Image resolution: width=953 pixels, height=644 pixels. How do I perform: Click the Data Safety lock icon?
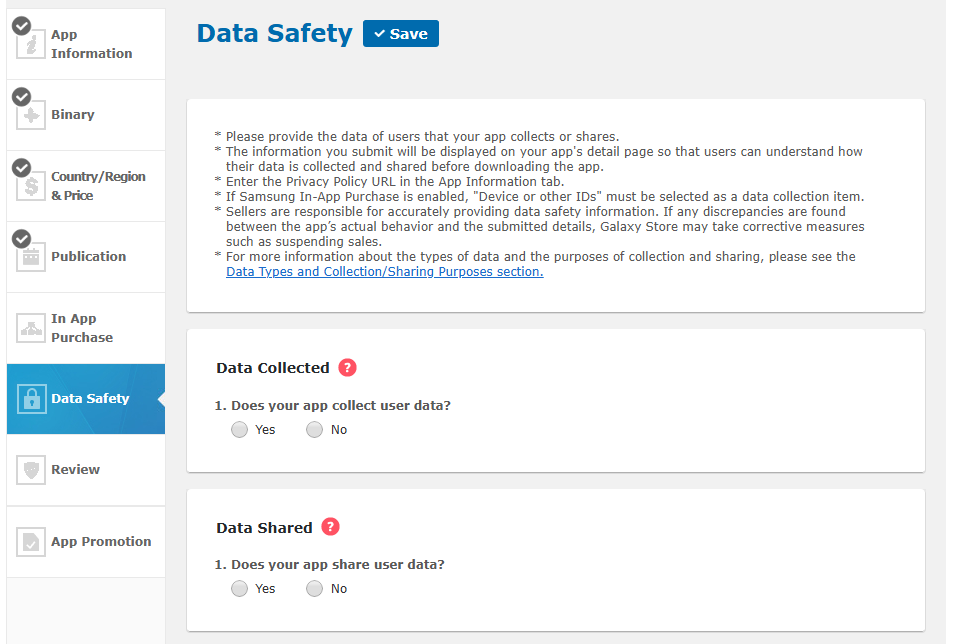pyautogui.click(x=31, y=399)
